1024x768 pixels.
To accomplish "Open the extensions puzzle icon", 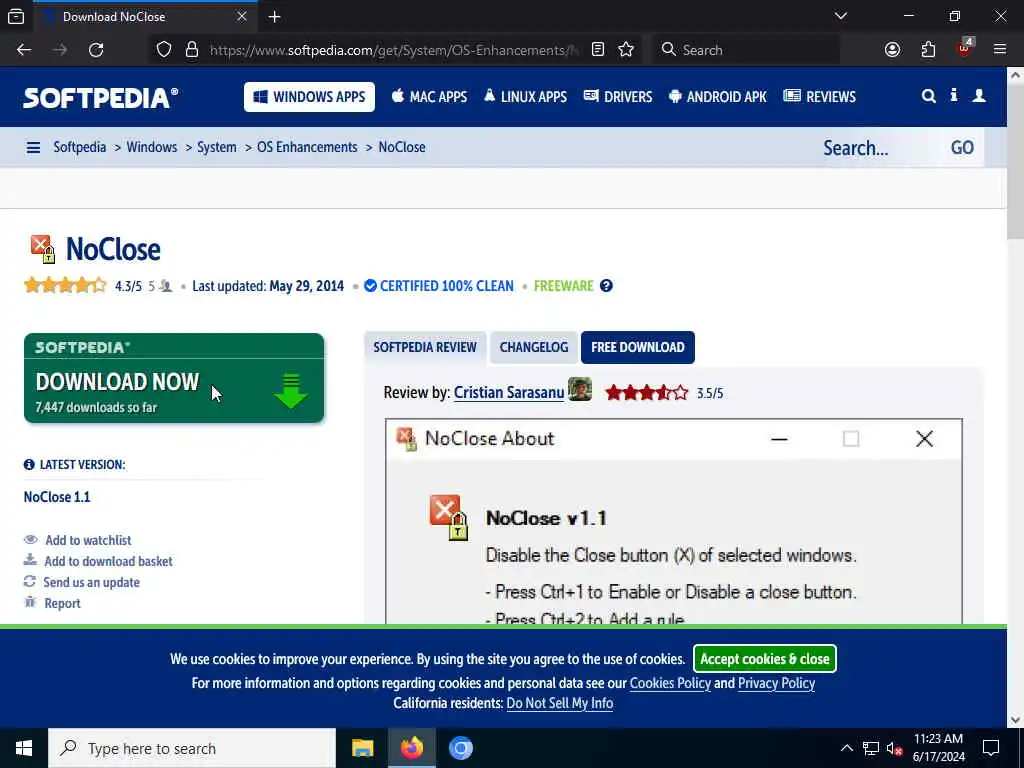I will click(x=928, y=50).
